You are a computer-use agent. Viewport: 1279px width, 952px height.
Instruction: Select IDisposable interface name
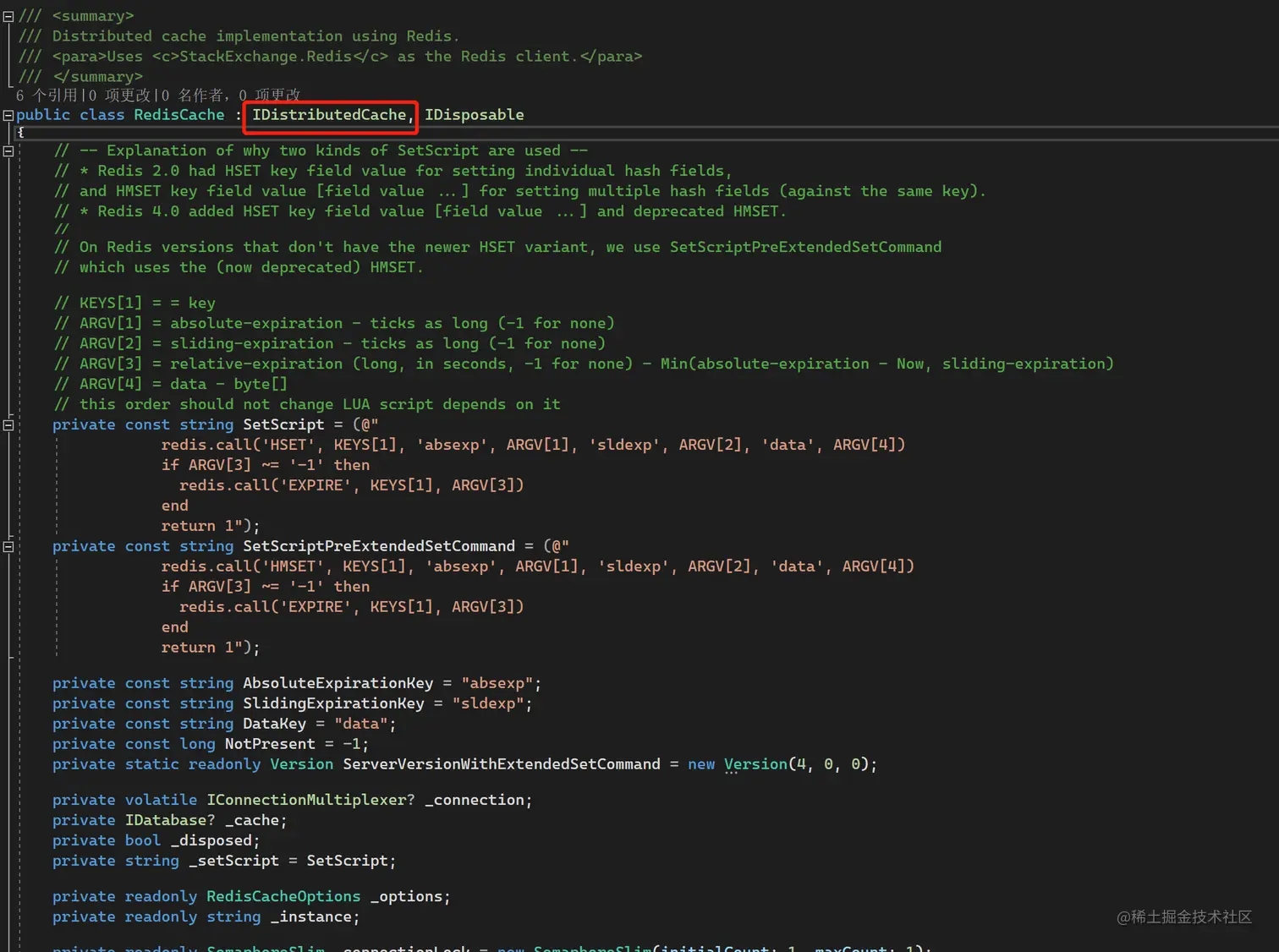click(474, 115)
